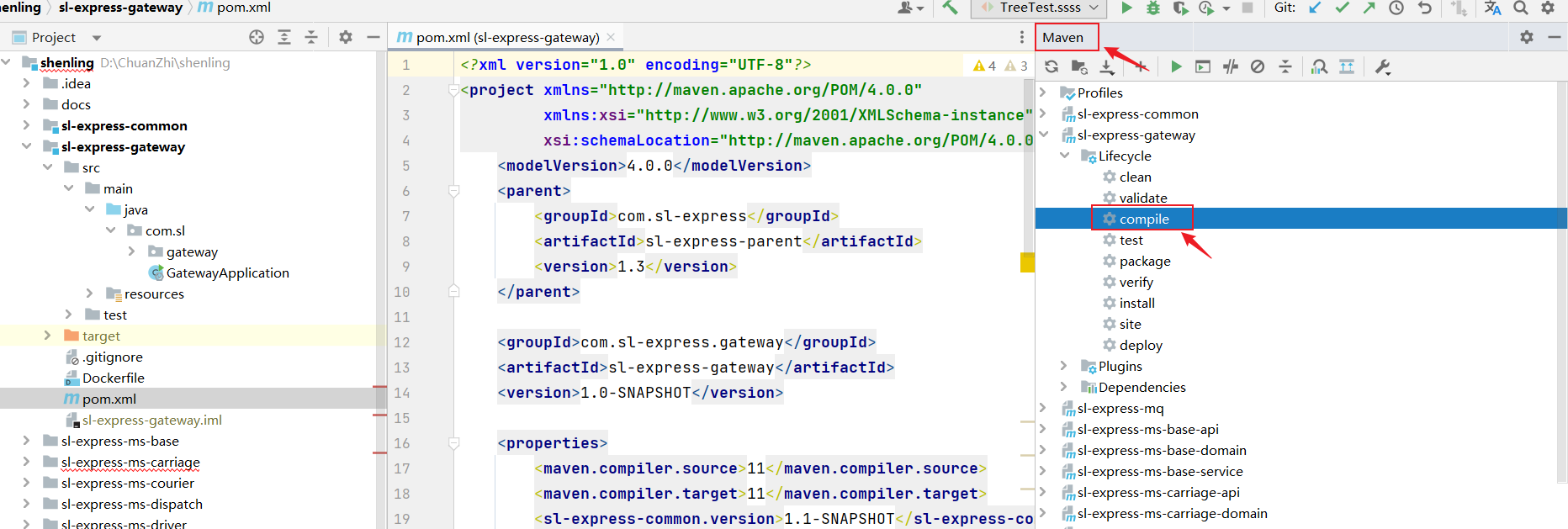The height and width of the screenshot is (529, 1568).
Task: Open Maven settings wrench
Action: 1382,66
